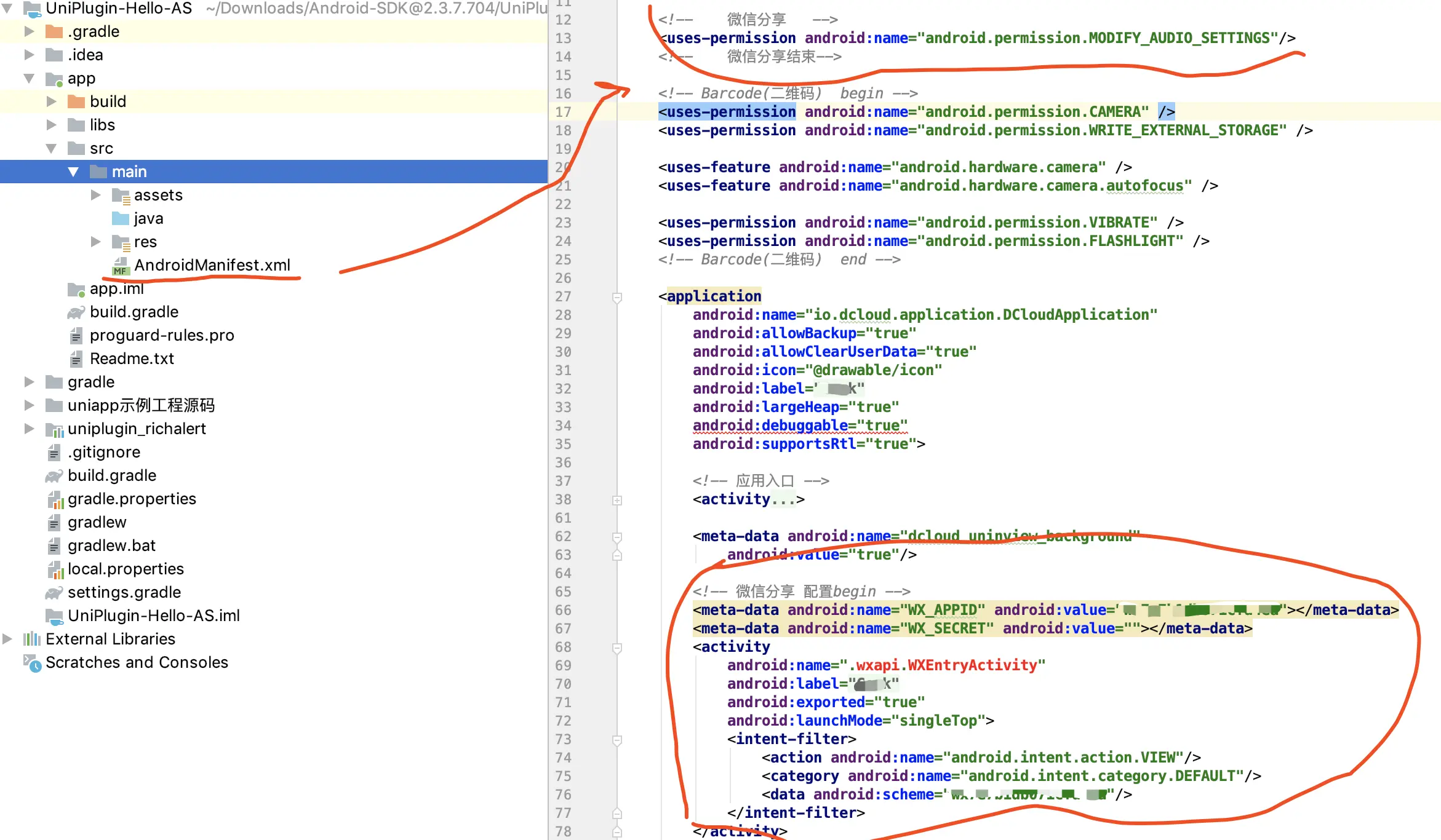Click the app-level build.gradle elephant icon

(76, 312)
